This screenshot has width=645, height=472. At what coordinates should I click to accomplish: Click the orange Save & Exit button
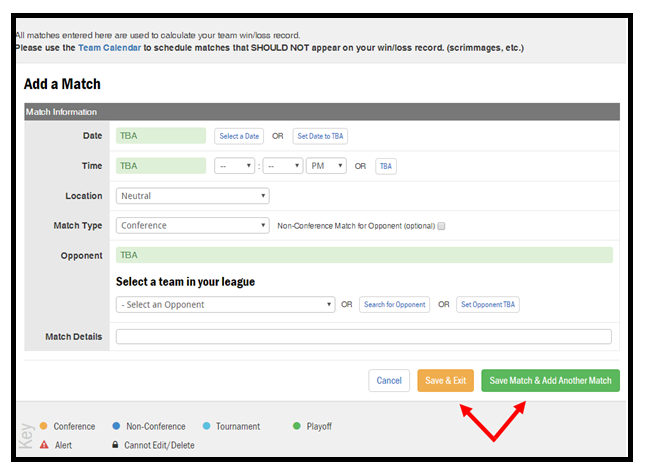[445, 381]
